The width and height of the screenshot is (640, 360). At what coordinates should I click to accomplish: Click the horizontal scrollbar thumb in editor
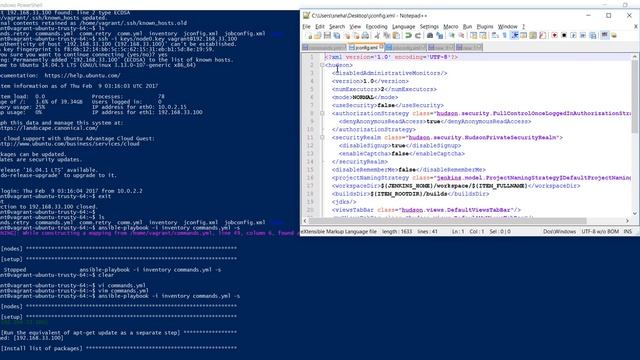(x=447, y=221)
